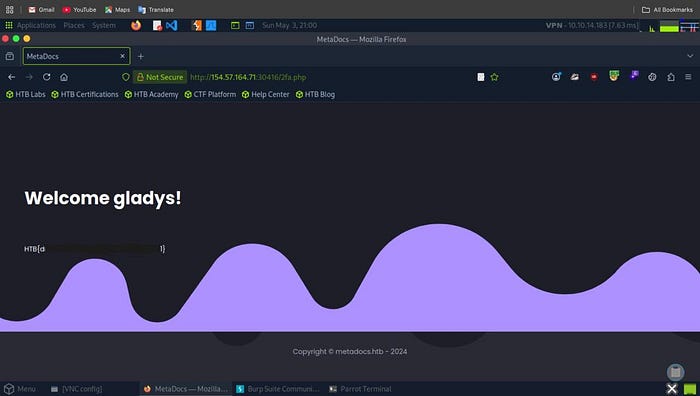This screenshot has height=396, width=700.
Task: Click the Not Secure connection badge
Action: coord(160,77)
